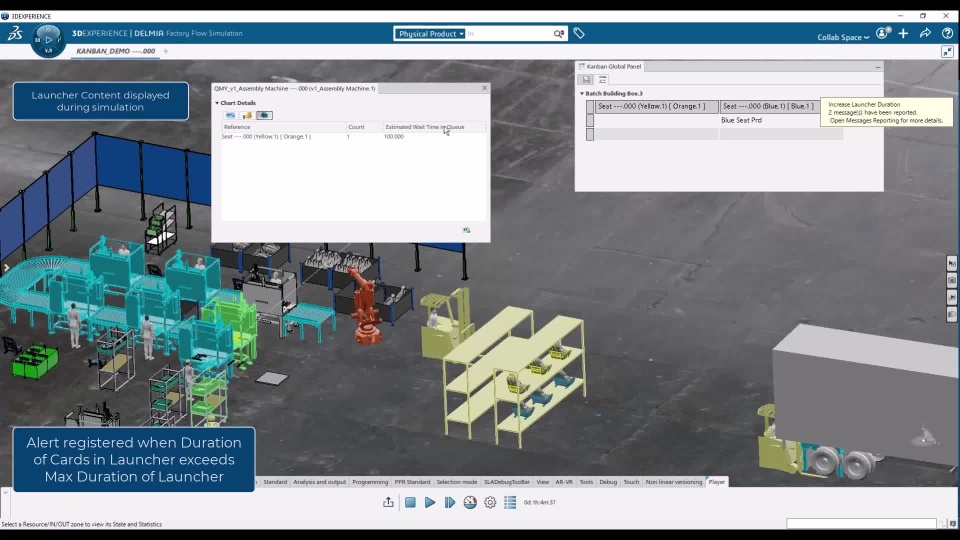Close the Assembly Machine chart panel
This screenshot has height=540, width=960.
tap(484, 88)
